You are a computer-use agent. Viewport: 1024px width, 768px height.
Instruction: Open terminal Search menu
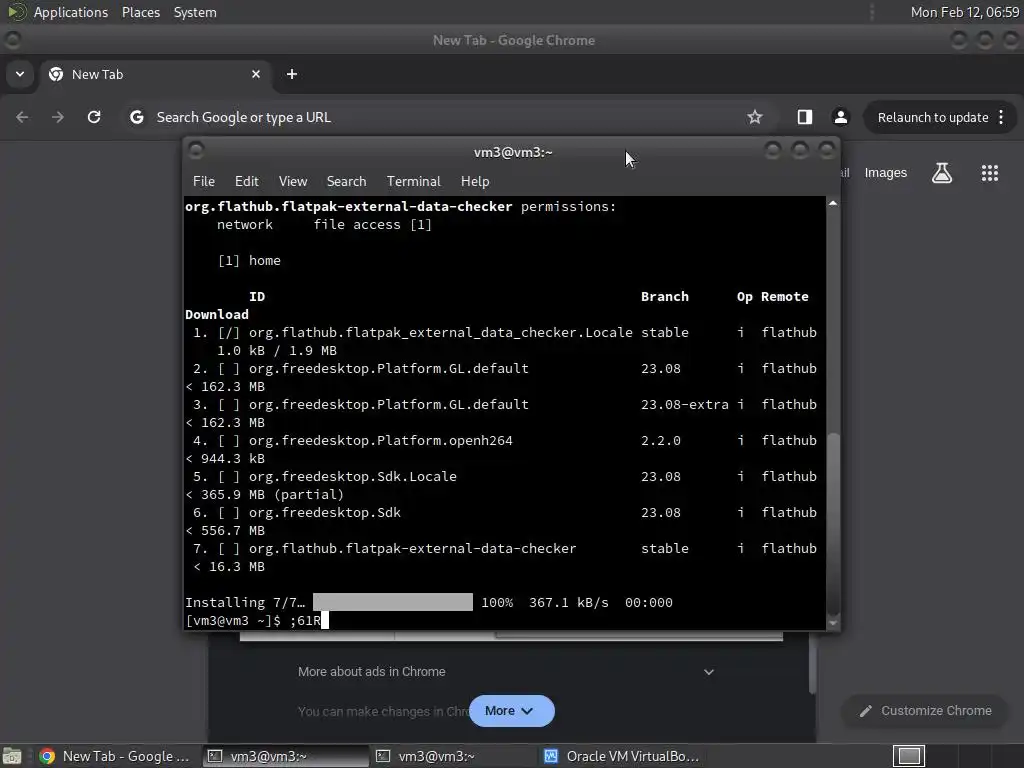coord(346,181)
